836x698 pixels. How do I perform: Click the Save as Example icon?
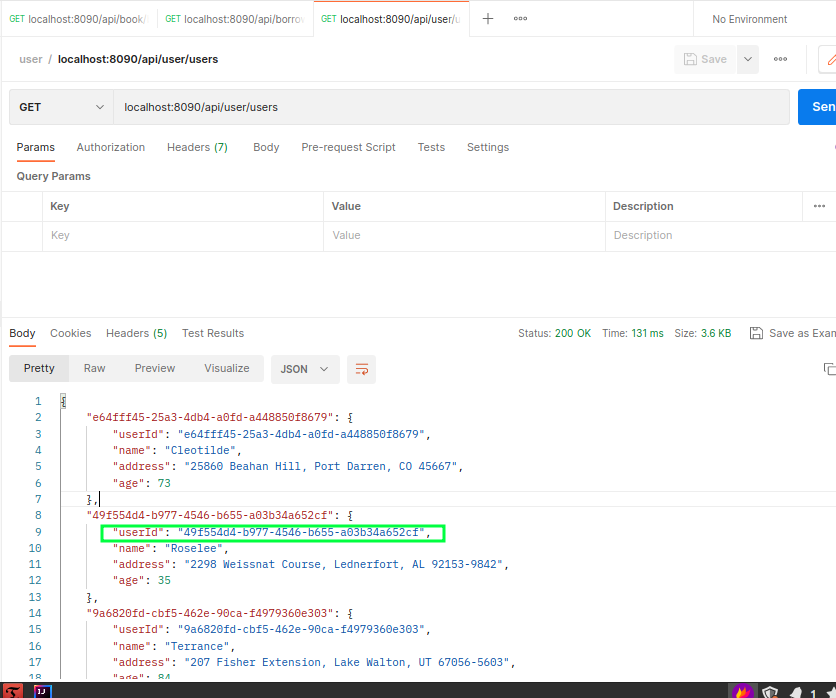[756, 333]
